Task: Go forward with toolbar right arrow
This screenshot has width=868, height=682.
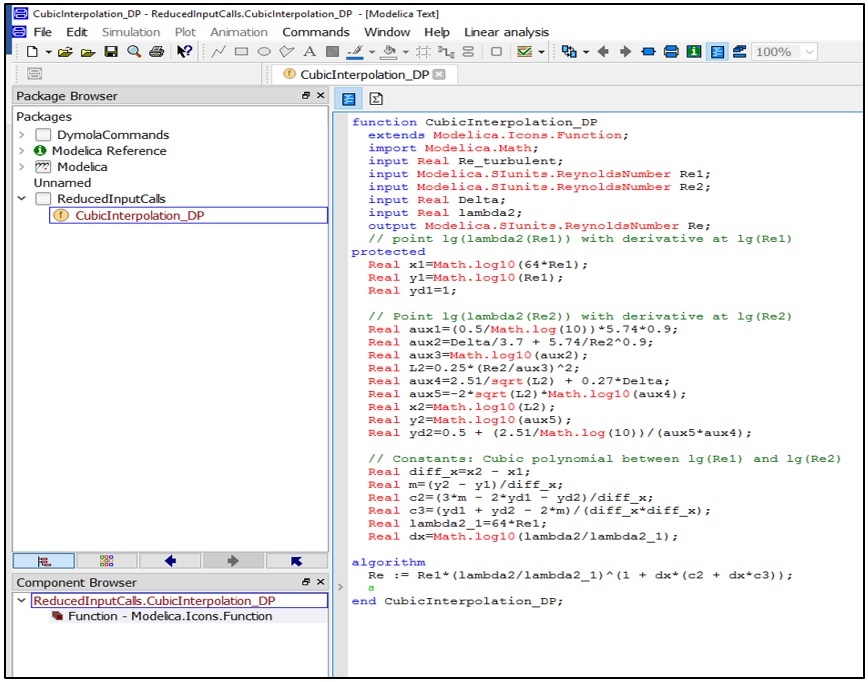Action: [x=626, y=52]
